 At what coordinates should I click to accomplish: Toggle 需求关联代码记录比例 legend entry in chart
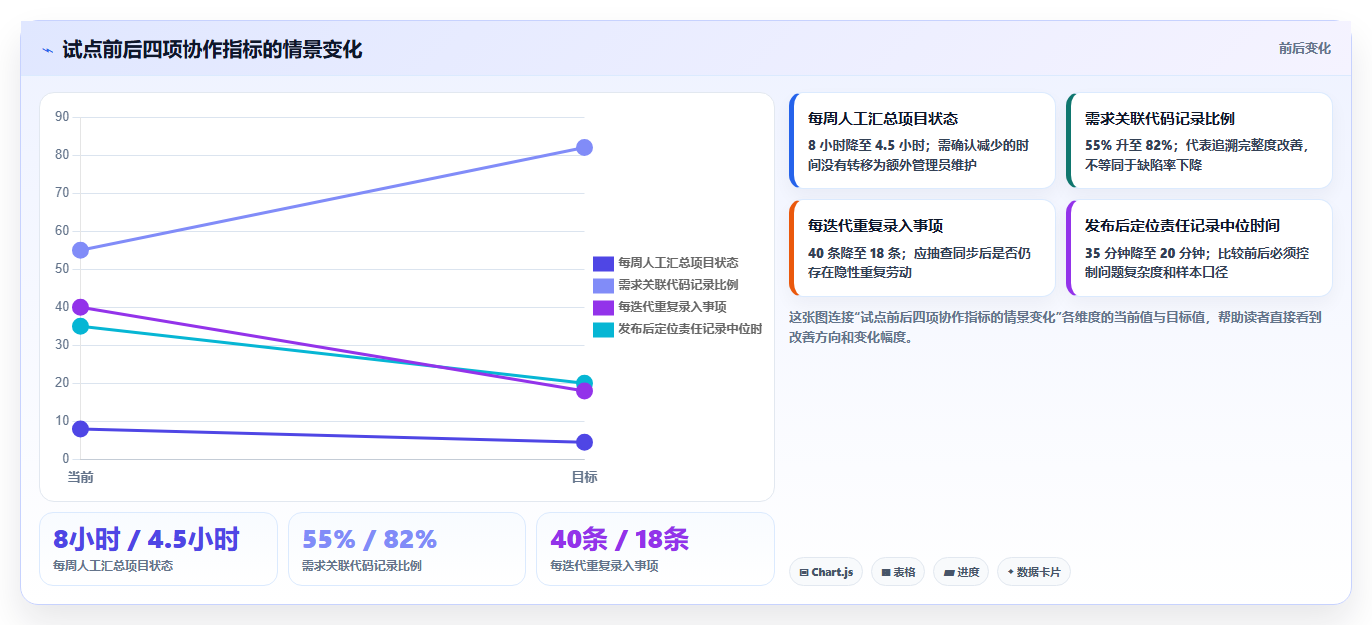[x=666, y=285]
